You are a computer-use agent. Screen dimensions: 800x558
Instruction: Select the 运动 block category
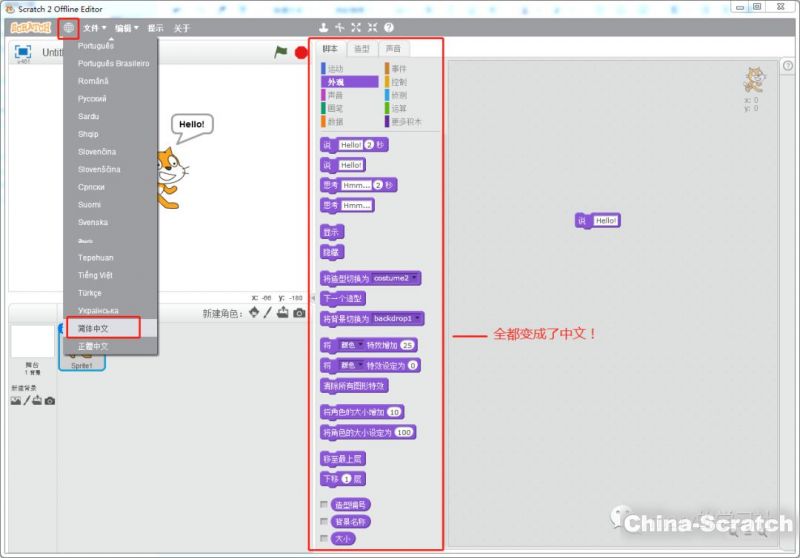349,68
